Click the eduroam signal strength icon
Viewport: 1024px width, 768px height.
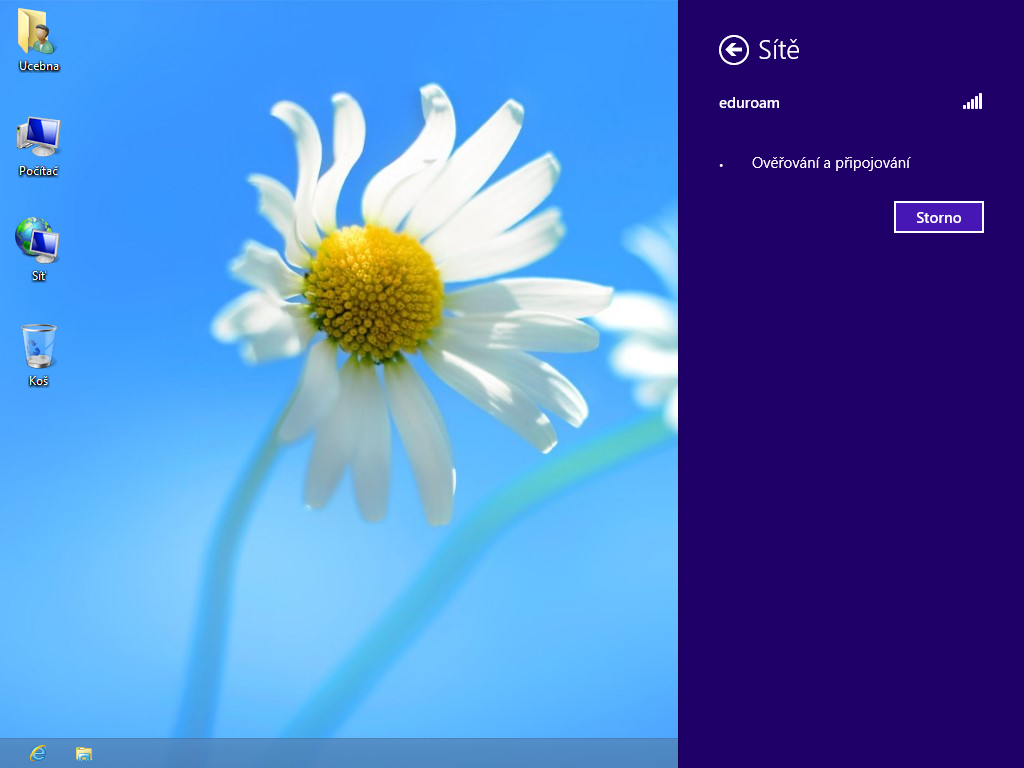(x=972, y=101)
